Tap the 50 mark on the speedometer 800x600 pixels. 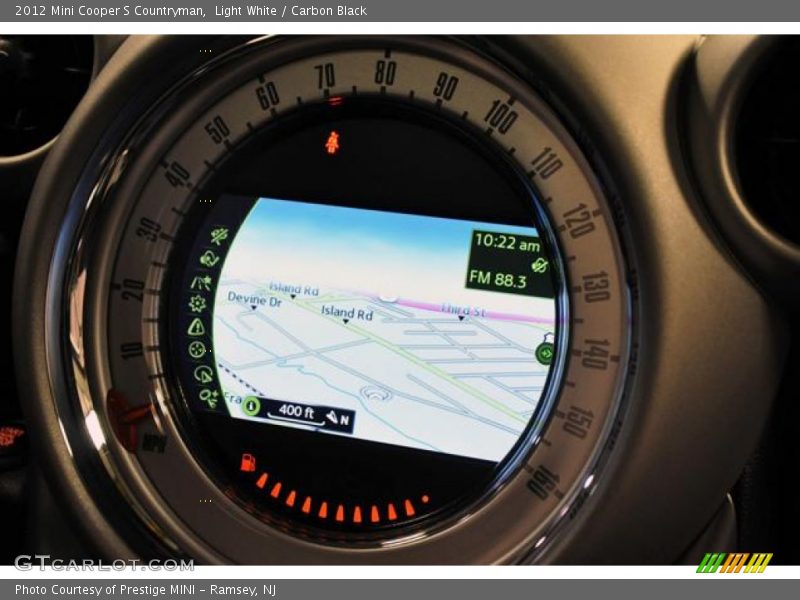pos(217,130)
